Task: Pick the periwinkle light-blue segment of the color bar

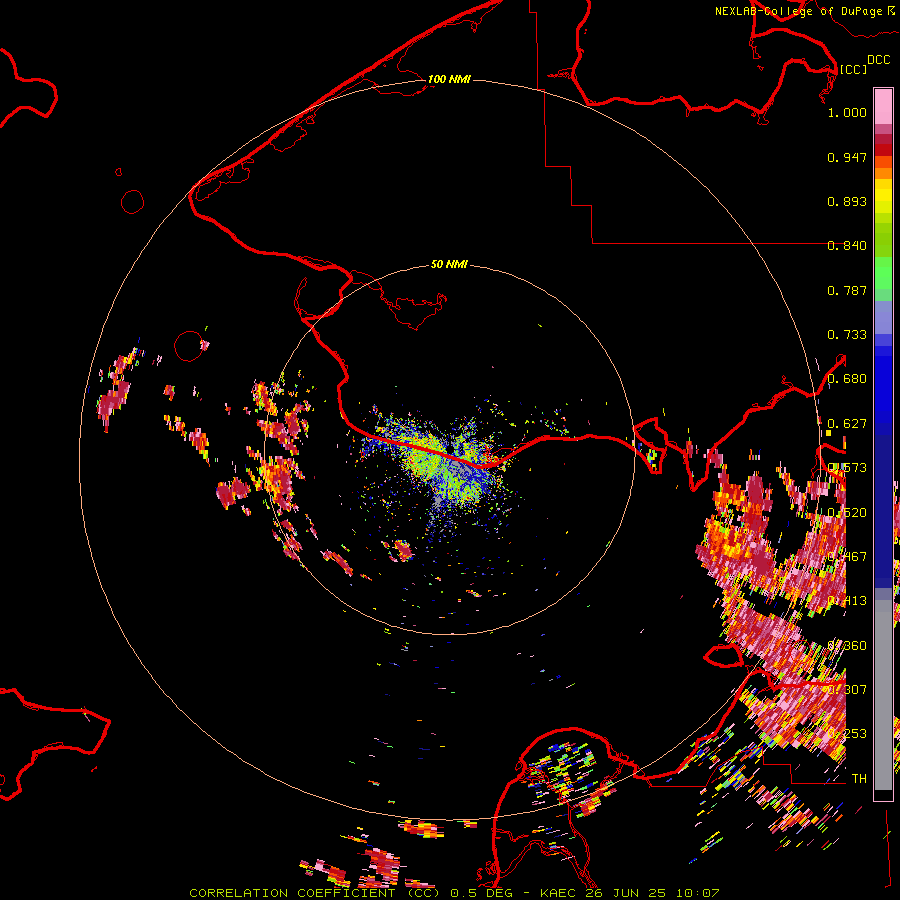Action: point(883,317)
